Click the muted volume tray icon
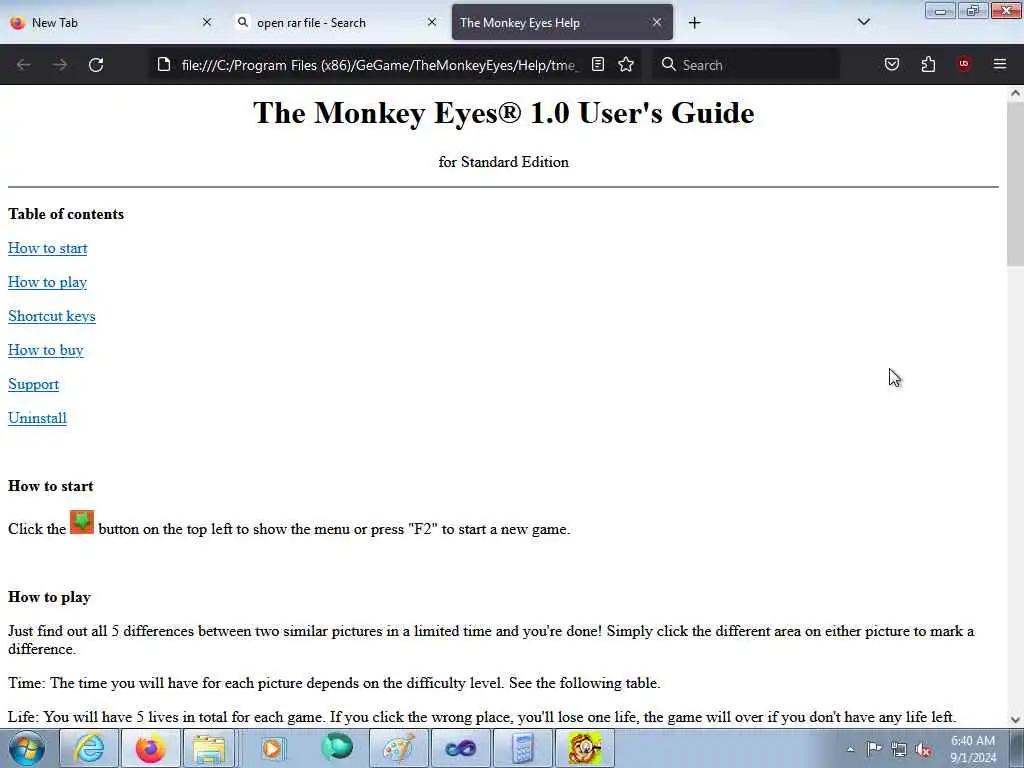 [x=923, y=750]
